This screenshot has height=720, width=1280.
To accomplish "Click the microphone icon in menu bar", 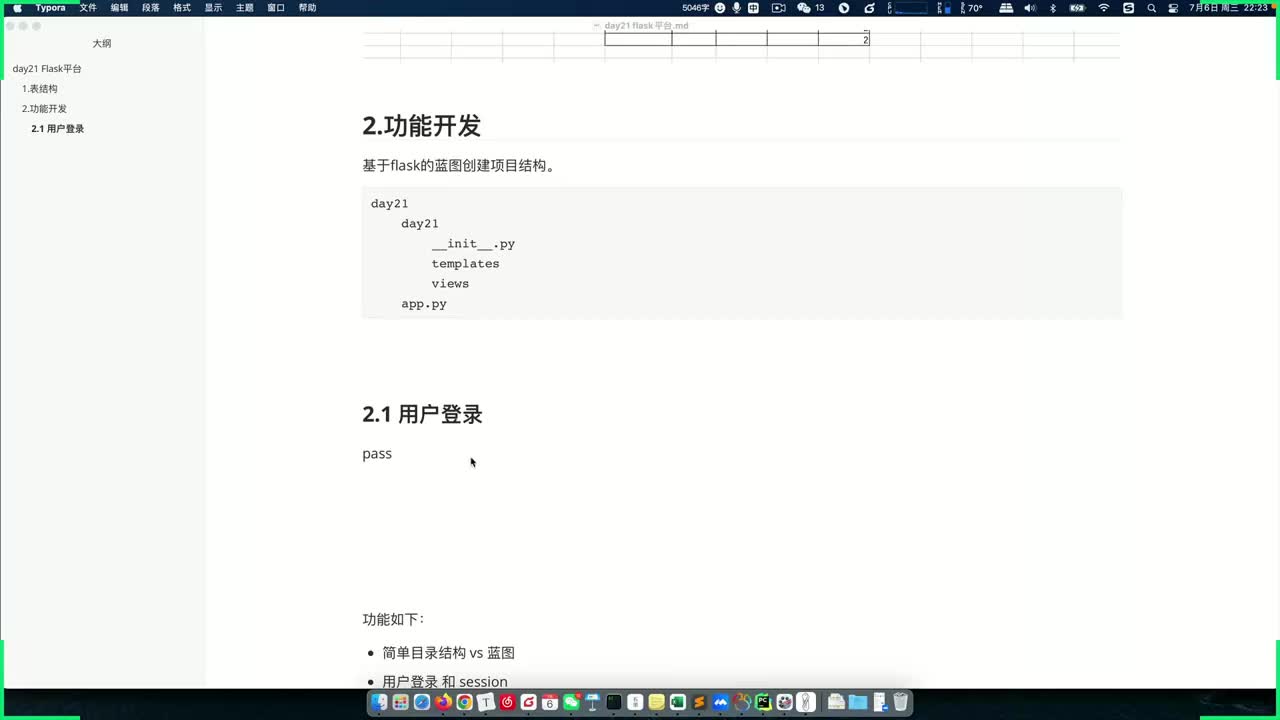I will 737,8.
